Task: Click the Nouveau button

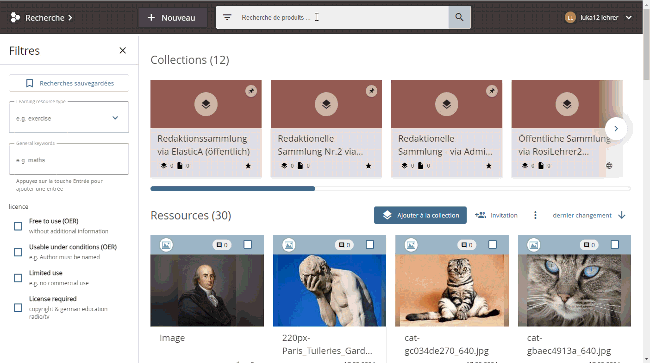Action: [x=172, y=18]
